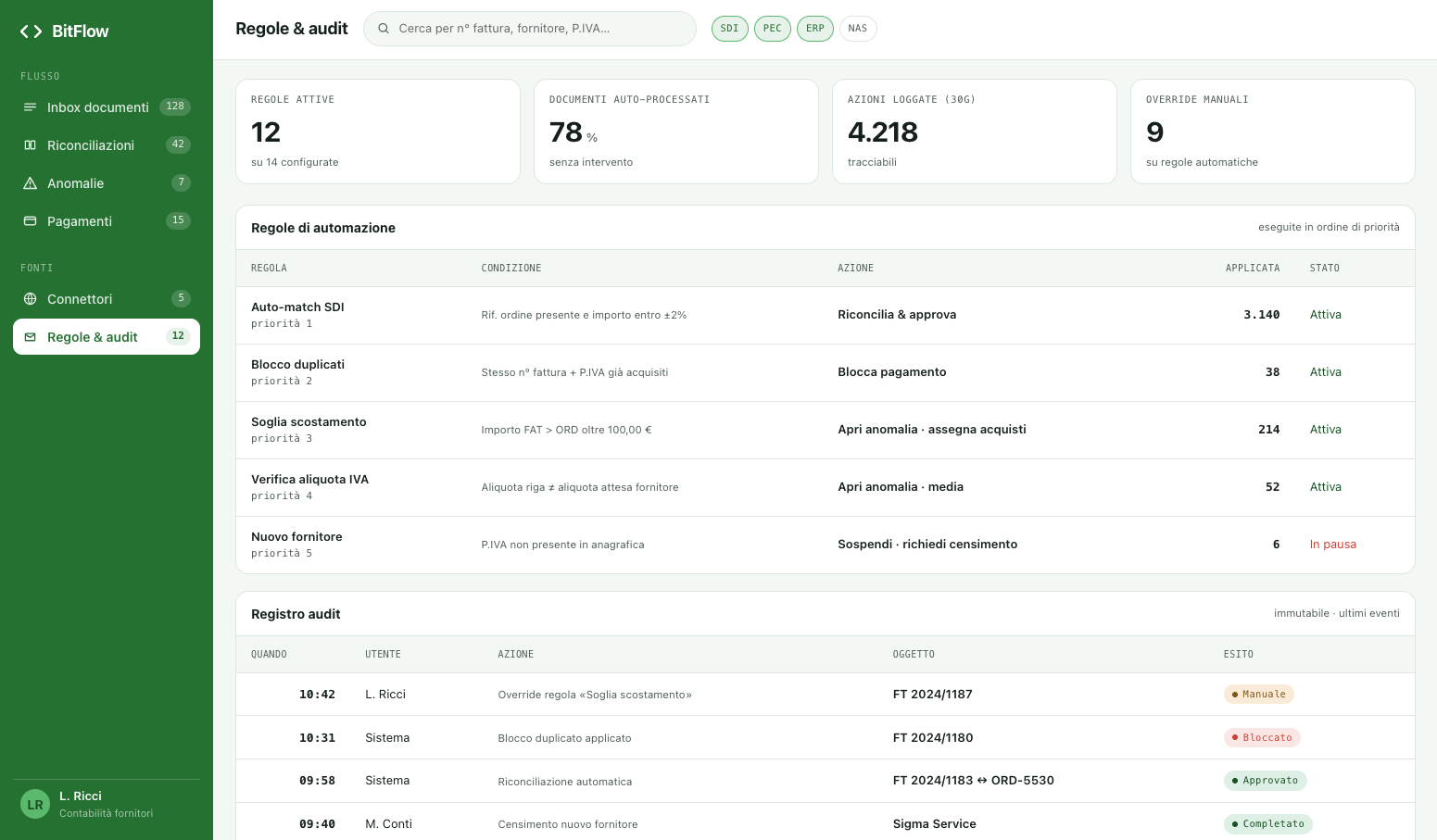Open audit object FT 2024/1180
This screenshot has width=1437, height=840.
[x=932, y=738]
